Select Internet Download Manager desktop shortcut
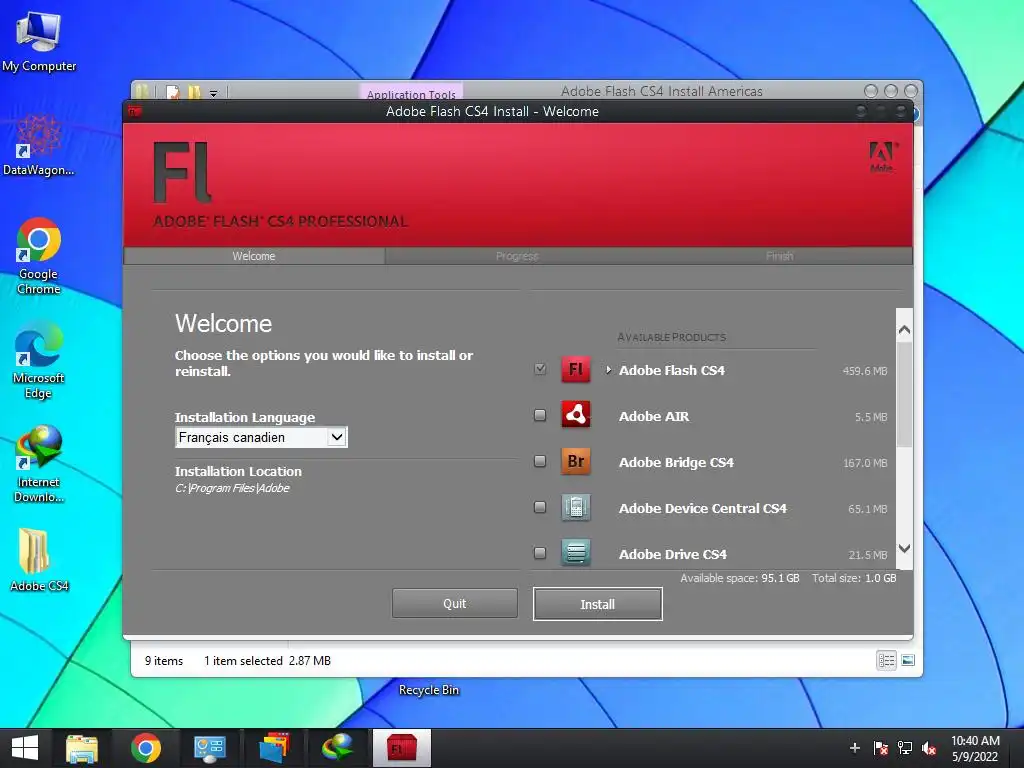The width and height of the screenshot is (1024, 768). pos(39,464)
